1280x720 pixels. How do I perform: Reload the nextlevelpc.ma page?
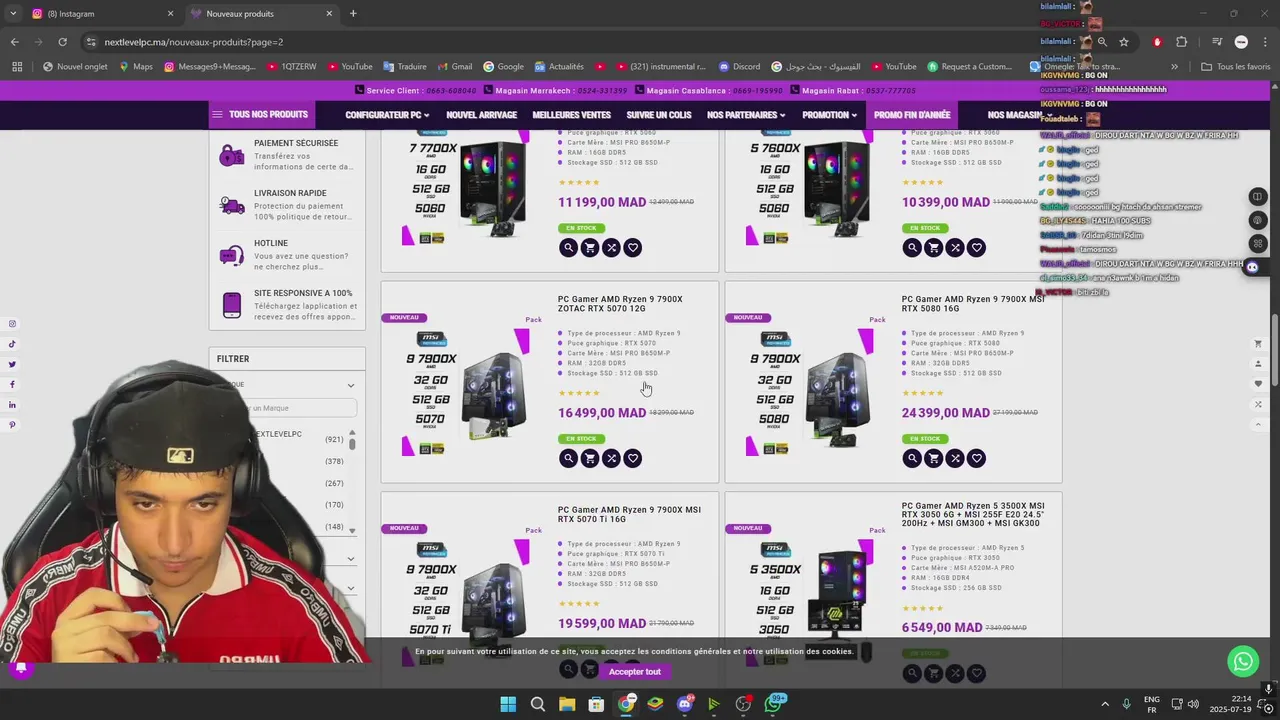[x=62, y=42]
